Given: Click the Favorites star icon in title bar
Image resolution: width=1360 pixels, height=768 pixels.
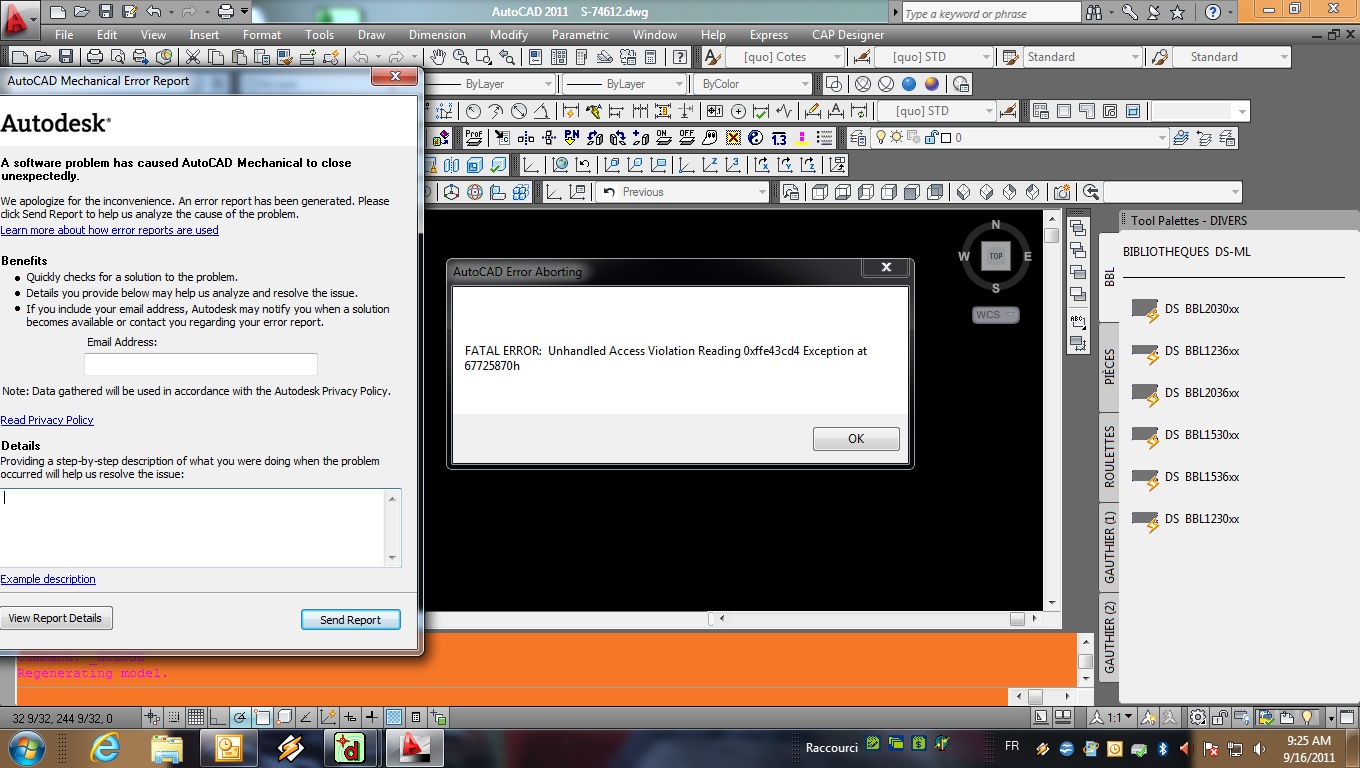Looking at the screenshot, I should (x=1177, y=12).
